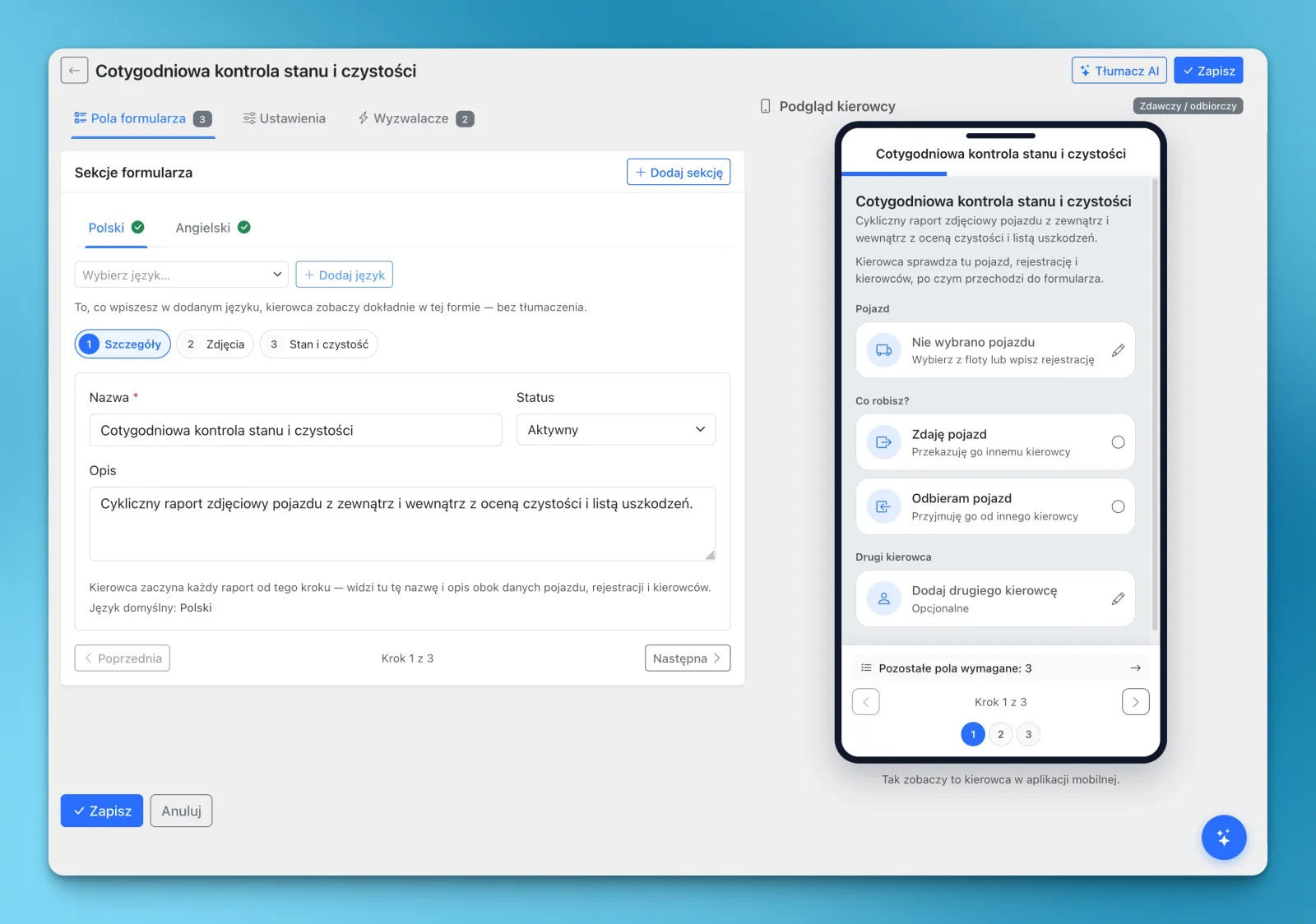Screen dimensions: 1316x924
Task: Select the Odbieram pojazd radio option
Action: click(x=1118, y=506)
